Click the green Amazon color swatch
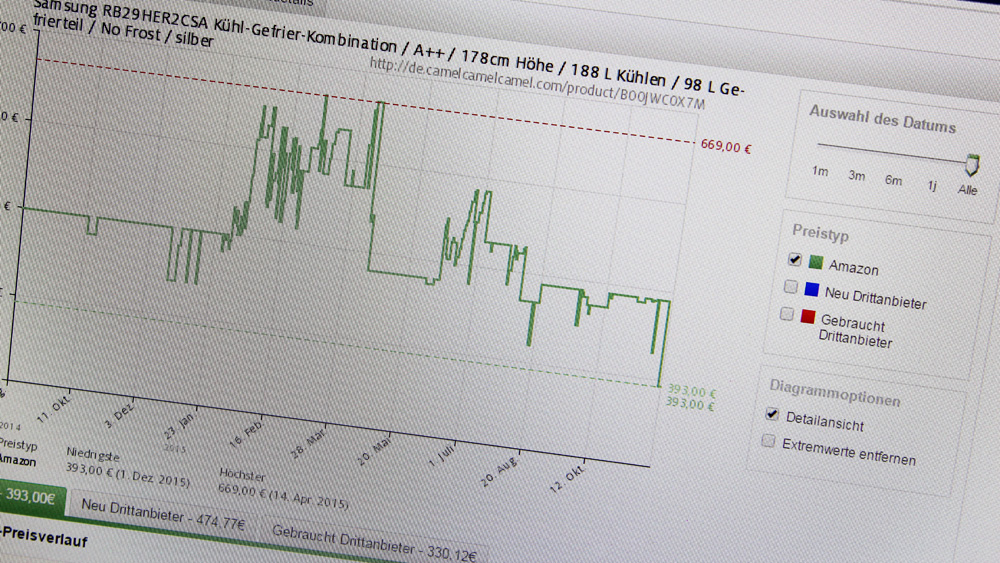The height and width of the screenshot is (563, 1000). click(x=816, y=264)
